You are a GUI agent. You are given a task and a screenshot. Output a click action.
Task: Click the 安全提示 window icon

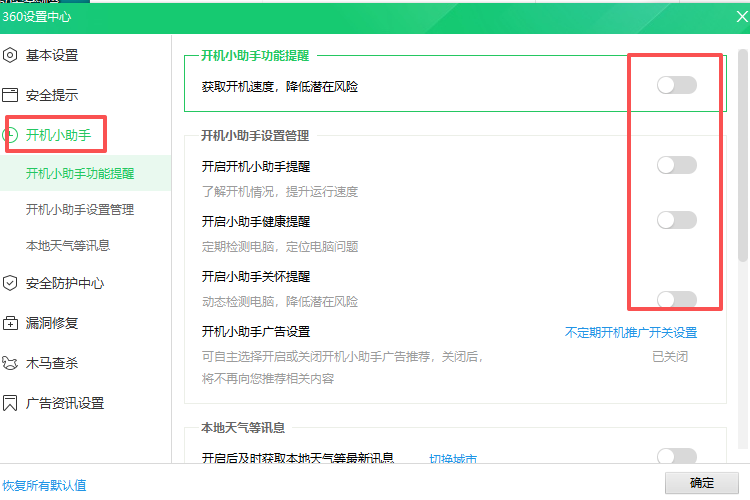click(10, 95)
